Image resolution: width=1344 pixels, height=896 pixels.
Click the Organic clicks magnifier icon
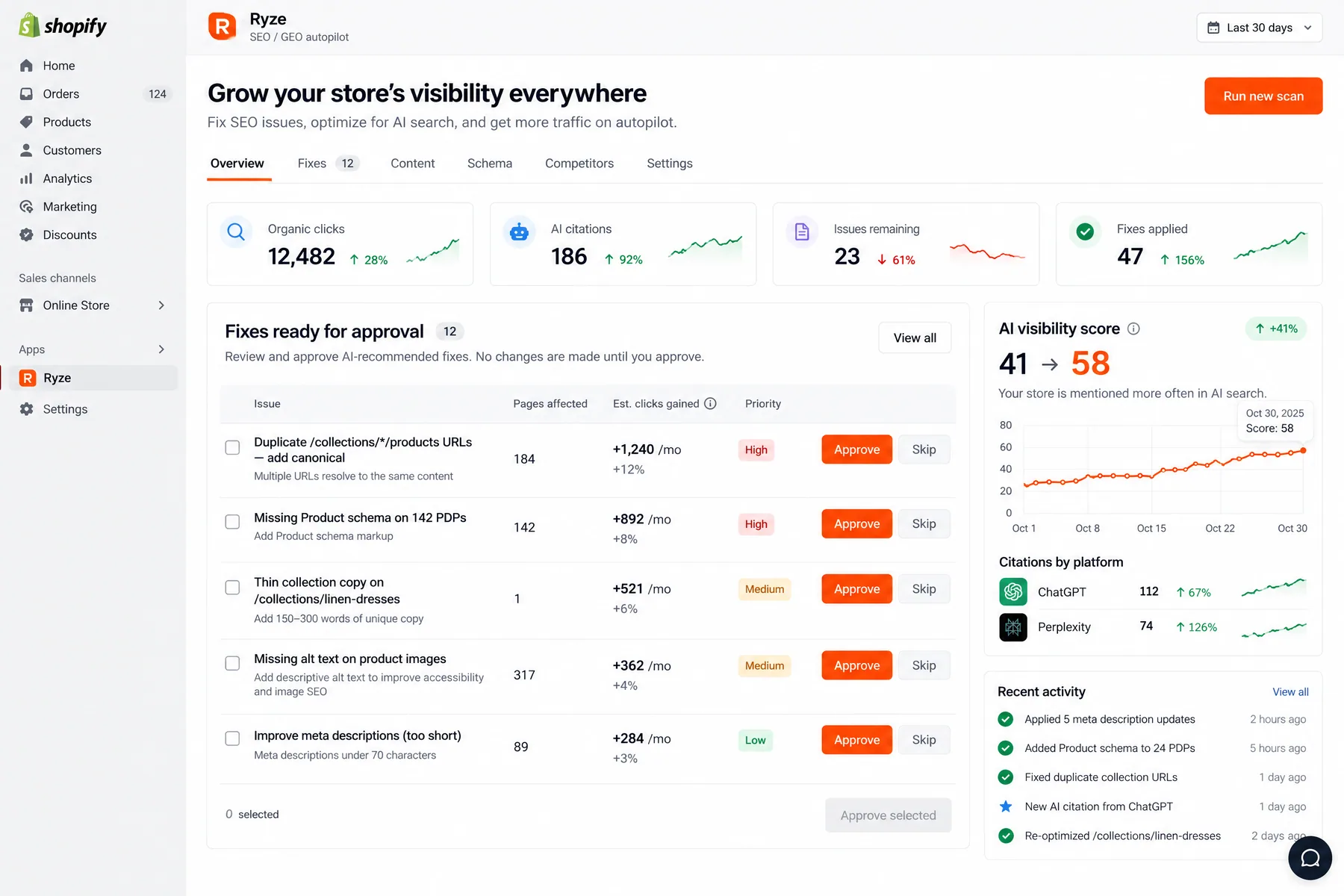pos(236,231)
